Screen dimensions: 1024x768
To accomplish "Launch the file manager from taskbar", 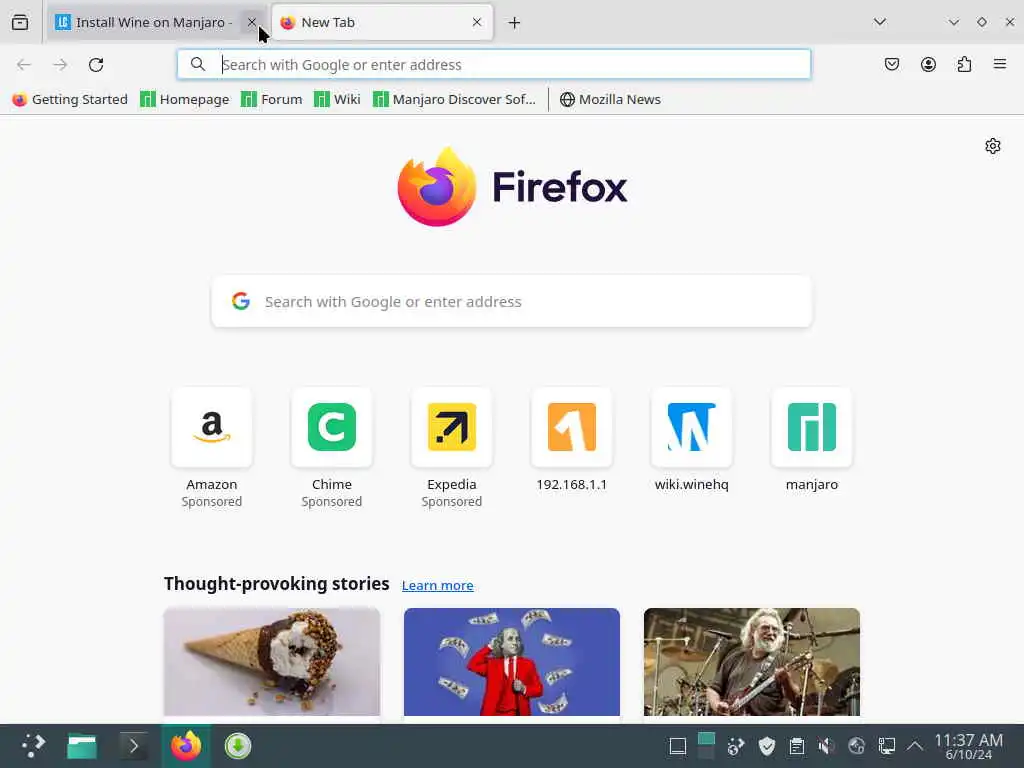I will [x=82, y=746].
